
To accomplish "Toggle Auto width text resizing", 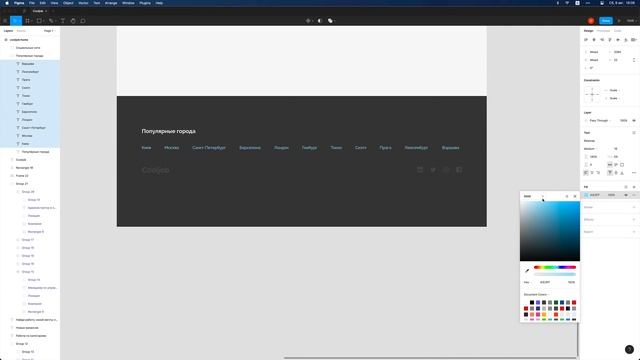I will point(610,164).
